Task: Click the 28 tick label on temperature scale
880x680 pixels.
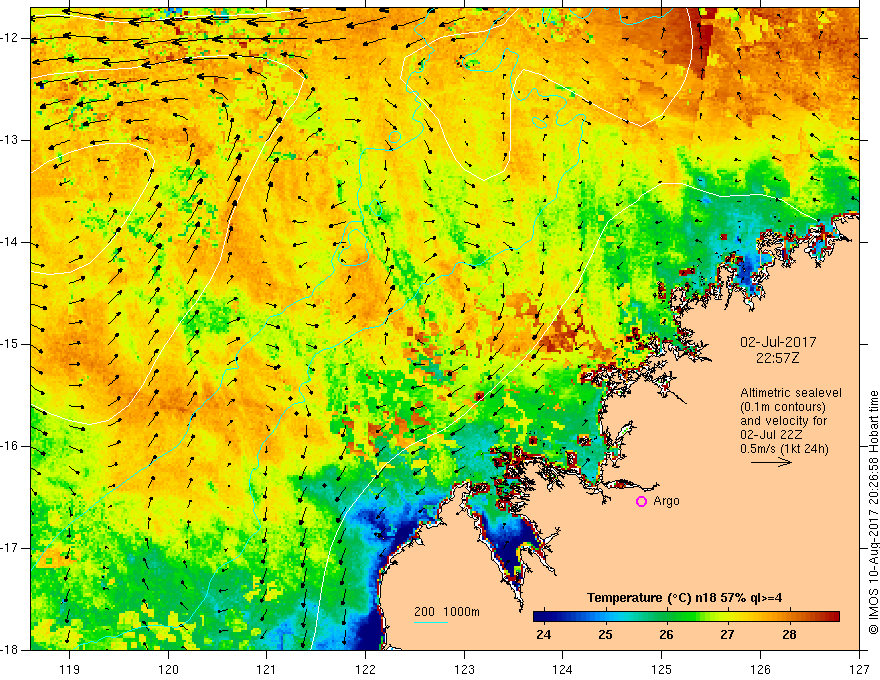Action: pos(789,635)
